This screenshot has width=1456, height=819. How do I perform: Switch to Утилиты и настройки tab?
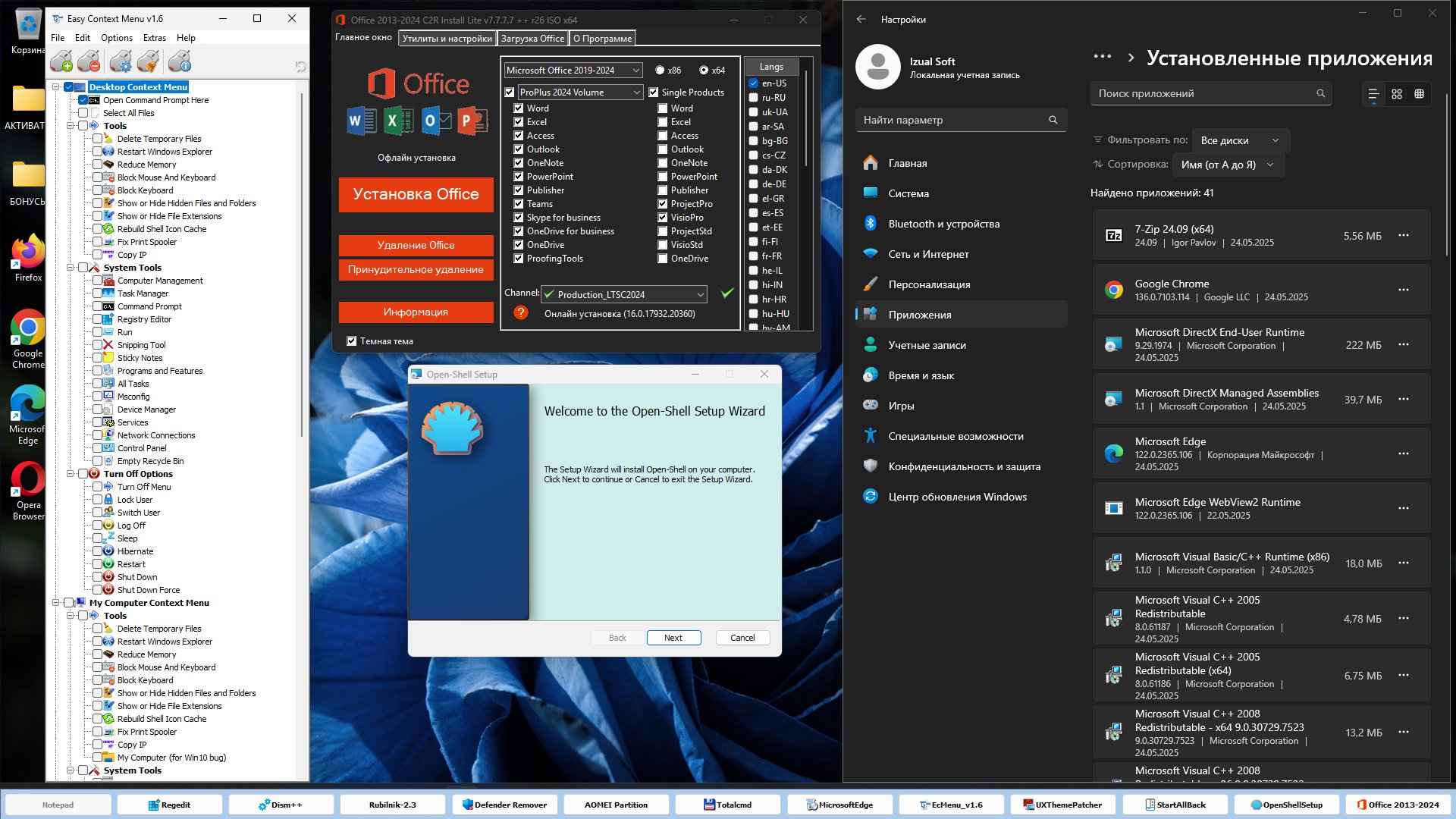(x=447, y=39)
